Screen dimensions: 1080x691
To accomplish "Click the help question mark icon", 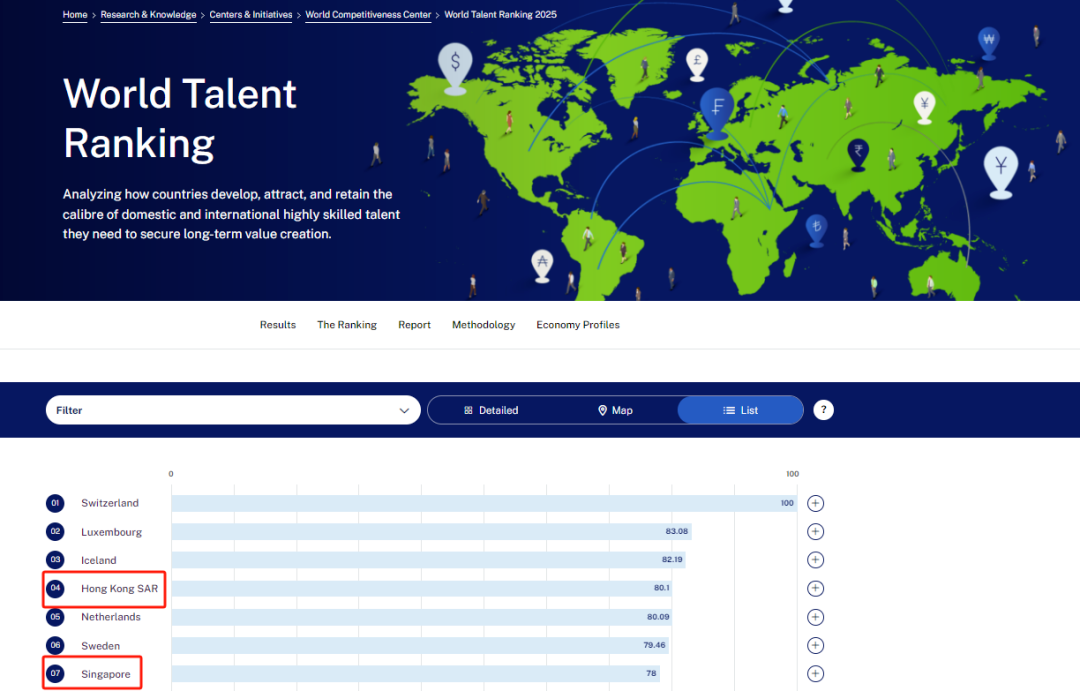I will pyautogui.click(x=823, y=410).
